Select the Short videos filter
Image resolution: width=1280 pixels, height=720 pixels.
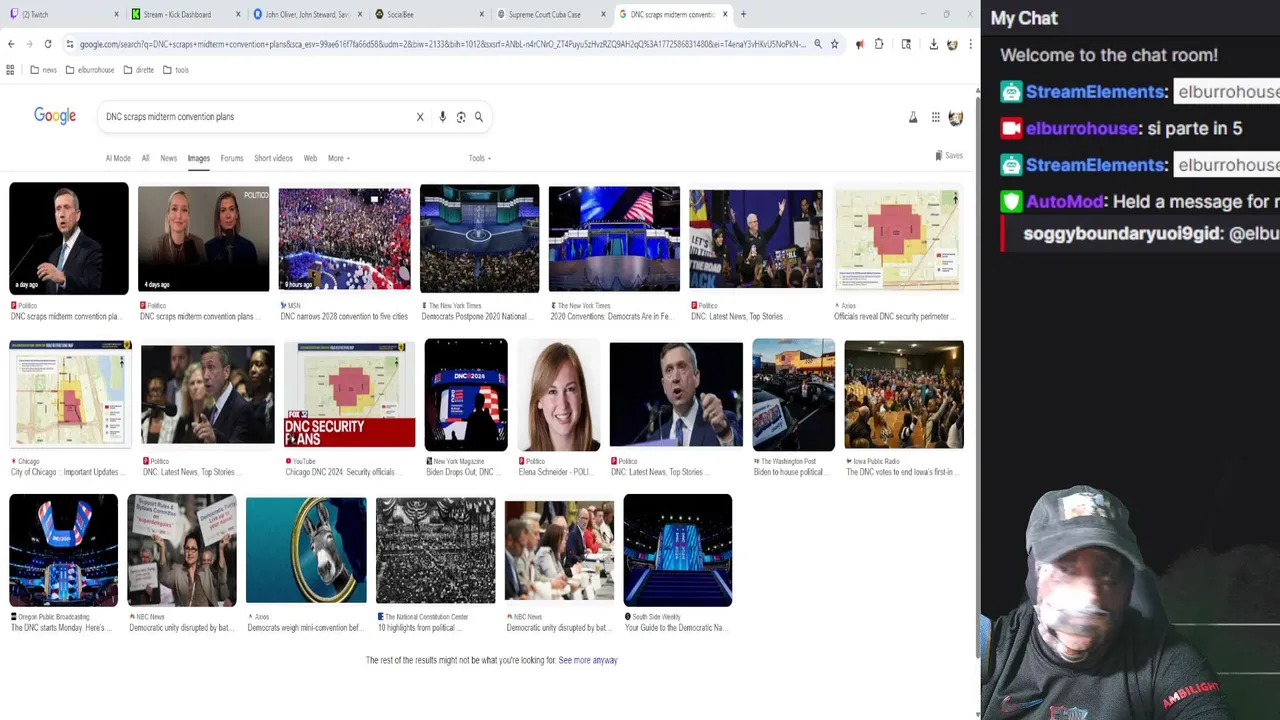click(x=273, y=158)
